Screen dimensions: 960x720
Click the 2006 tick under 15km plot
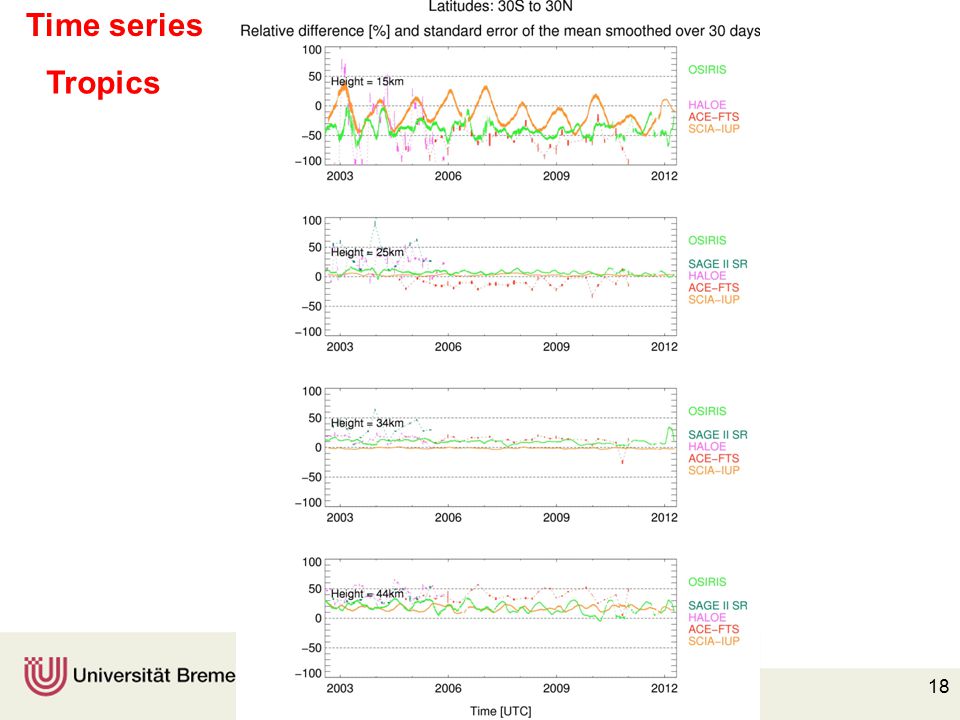click(448, 176)
